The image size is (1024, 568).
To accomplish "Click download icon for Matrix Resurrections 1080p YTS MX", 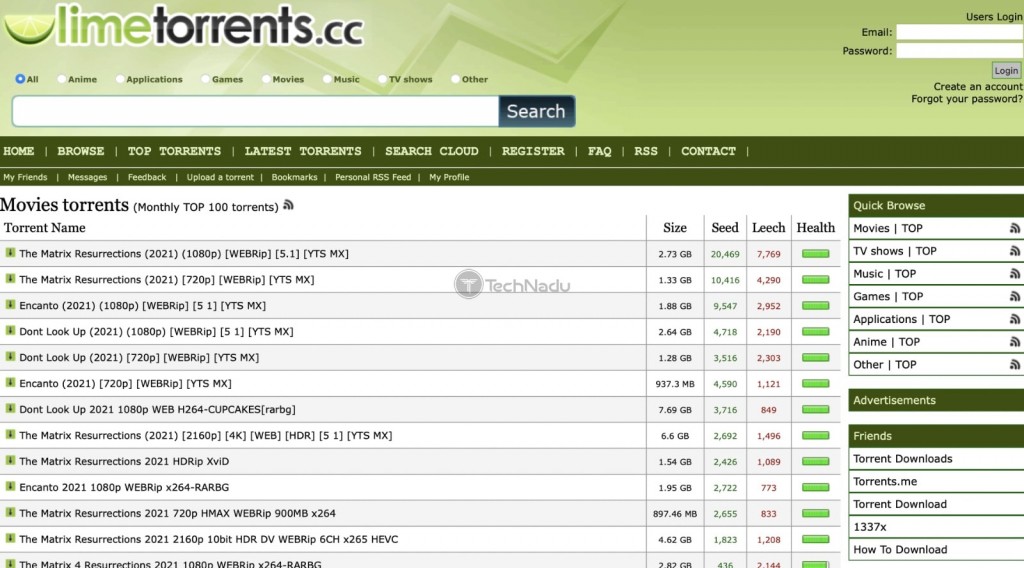I will click(10, 253).
